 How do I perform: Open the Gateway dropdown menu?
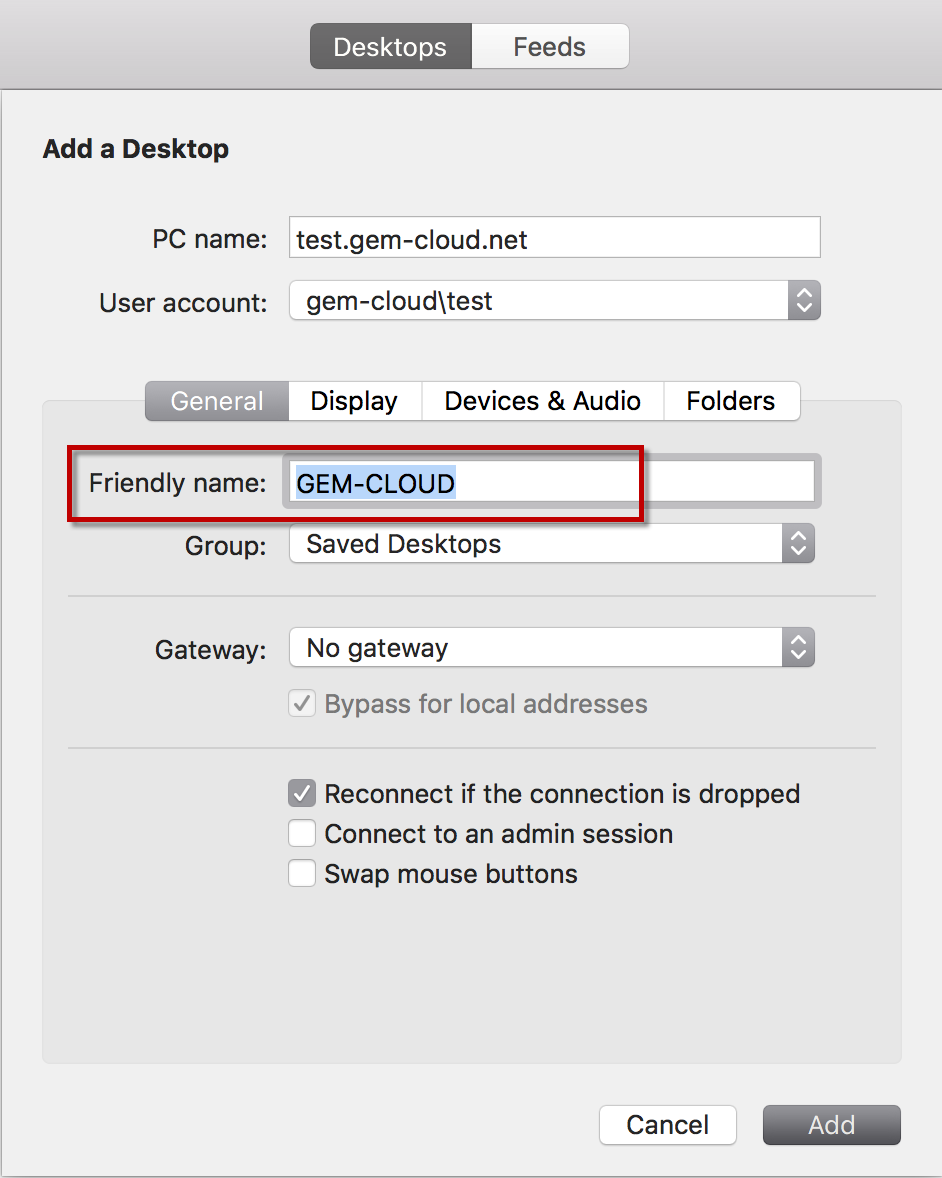[551, 647]
